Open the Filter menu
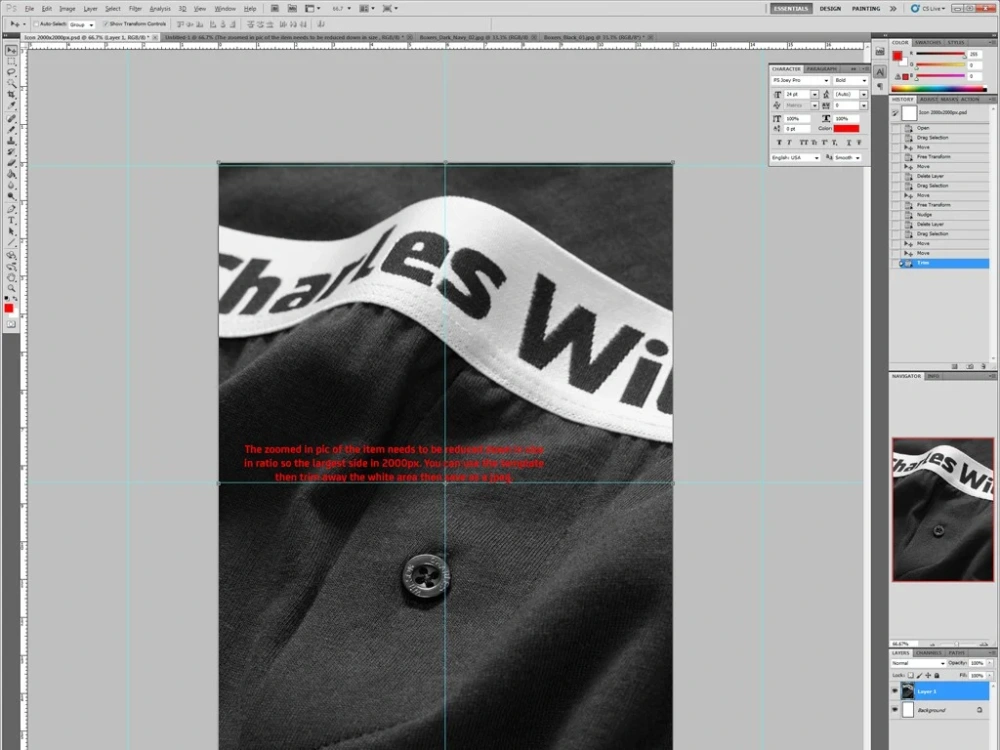The image size is (1000, 750). tap(135, 9)
